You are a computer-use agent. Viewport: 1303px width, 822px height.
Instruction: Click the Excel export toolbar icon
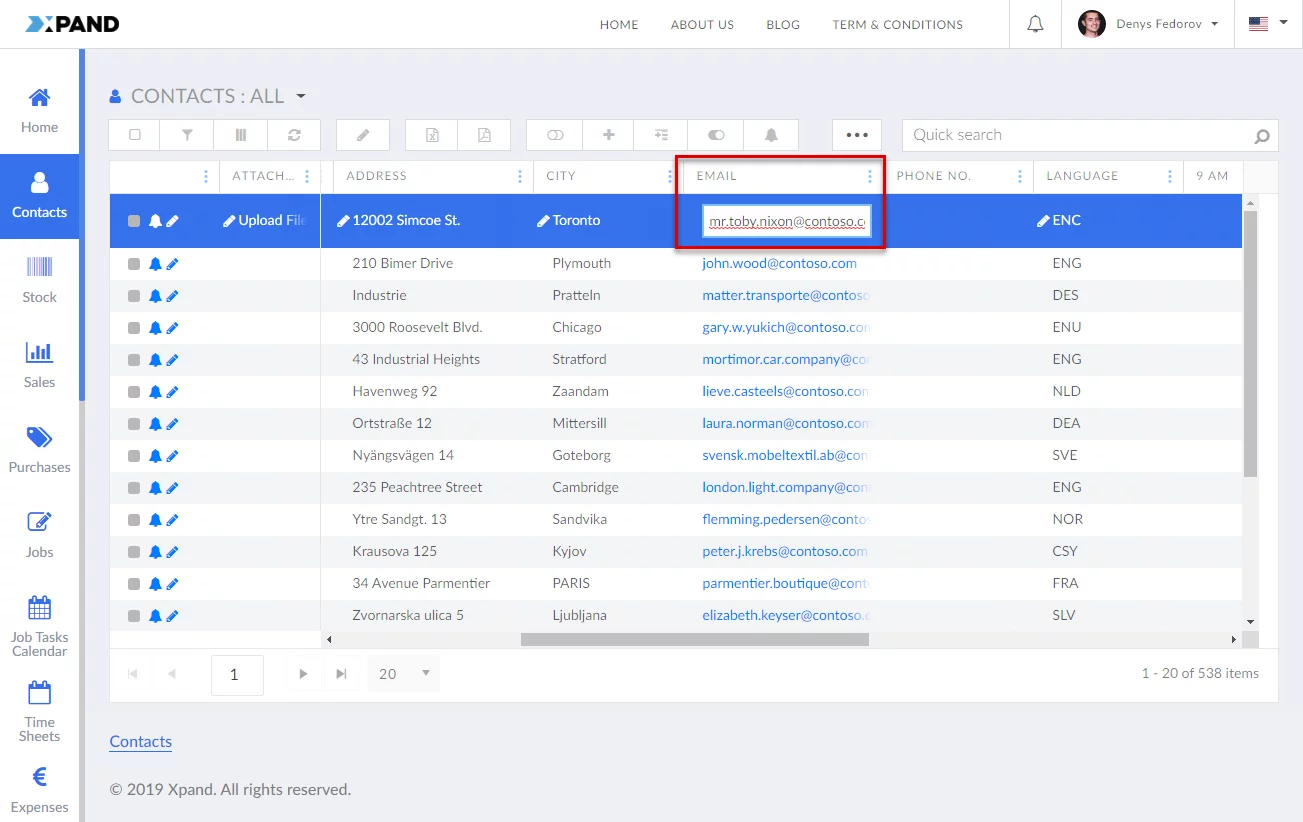pyautogui.click(x=431, y=135)
